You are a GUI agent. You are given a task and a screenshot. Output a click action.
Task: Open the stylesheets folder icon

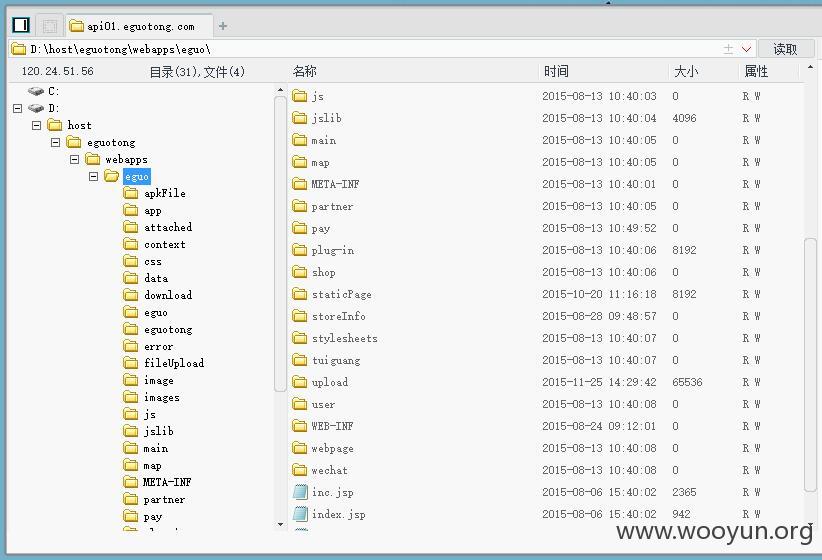coord(299,338)
